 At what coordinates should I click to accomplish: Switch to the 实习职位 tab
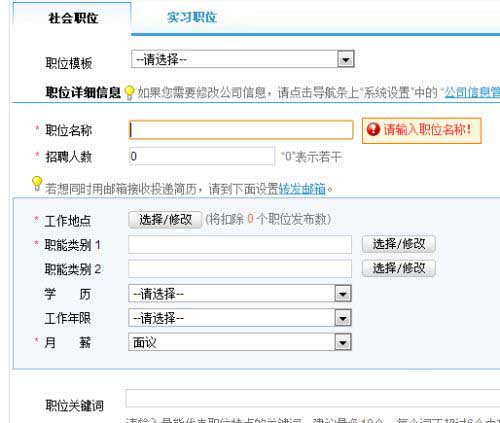(x=192, y=17)
